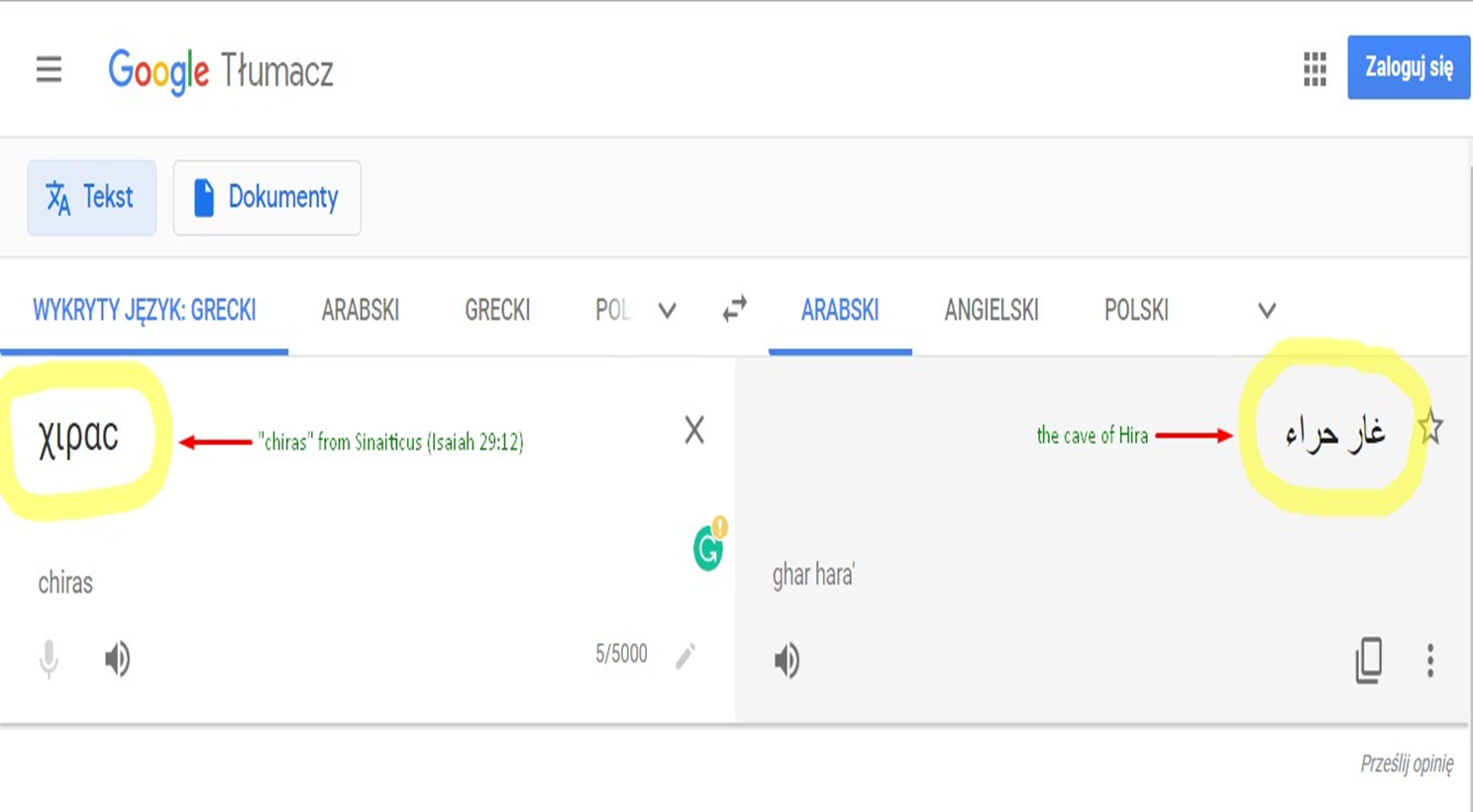This screenshot has height=812, width=1473.
Task: Listen to the Arabic translation audio
Action: pyautogui.click(x=787, y=660)
